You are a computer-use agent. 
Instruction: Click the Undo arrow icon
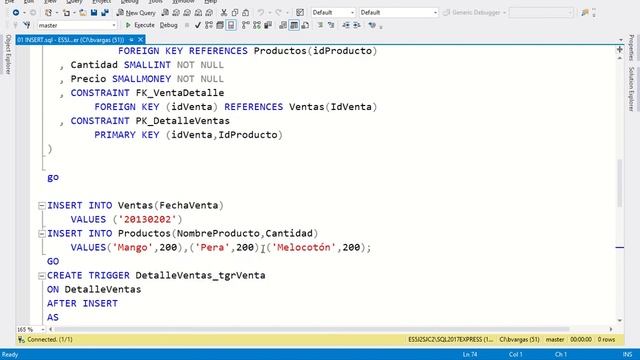[x=261, y=13]
